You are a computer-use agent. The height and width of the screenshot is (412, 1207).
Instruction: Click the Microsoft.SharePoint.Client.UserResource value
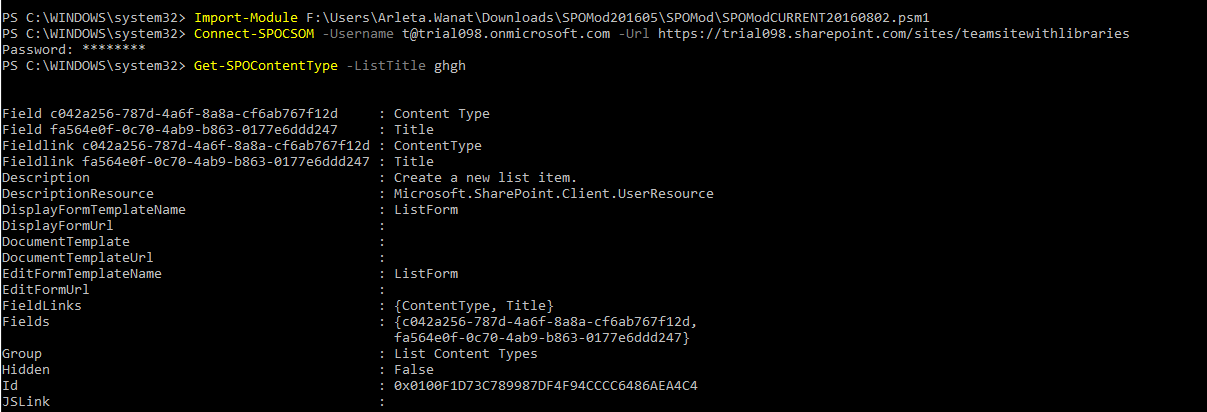tap(553, 194)
